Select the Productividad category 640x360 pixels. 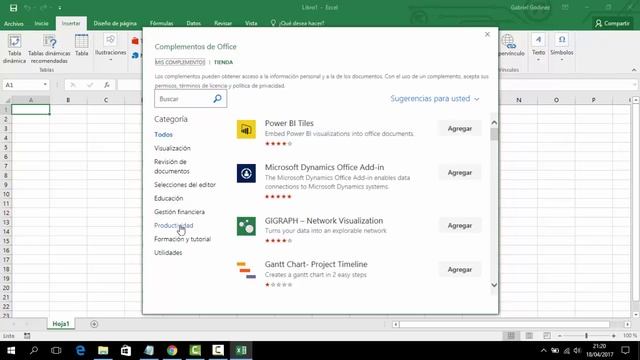pos(173,225)
